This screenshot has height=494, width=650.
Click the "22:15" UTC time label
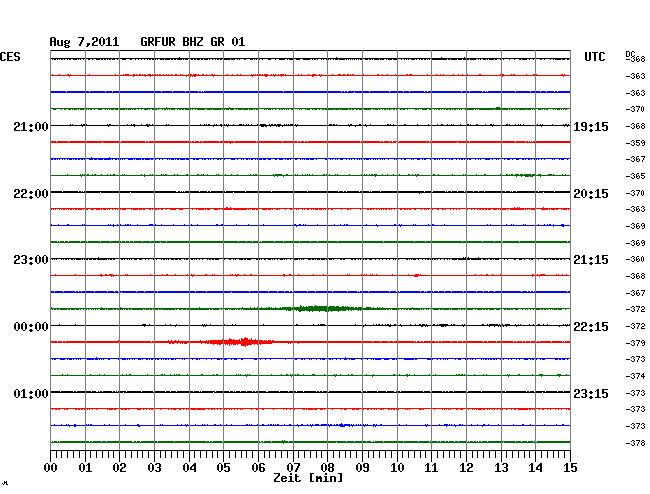coord(591,327)
